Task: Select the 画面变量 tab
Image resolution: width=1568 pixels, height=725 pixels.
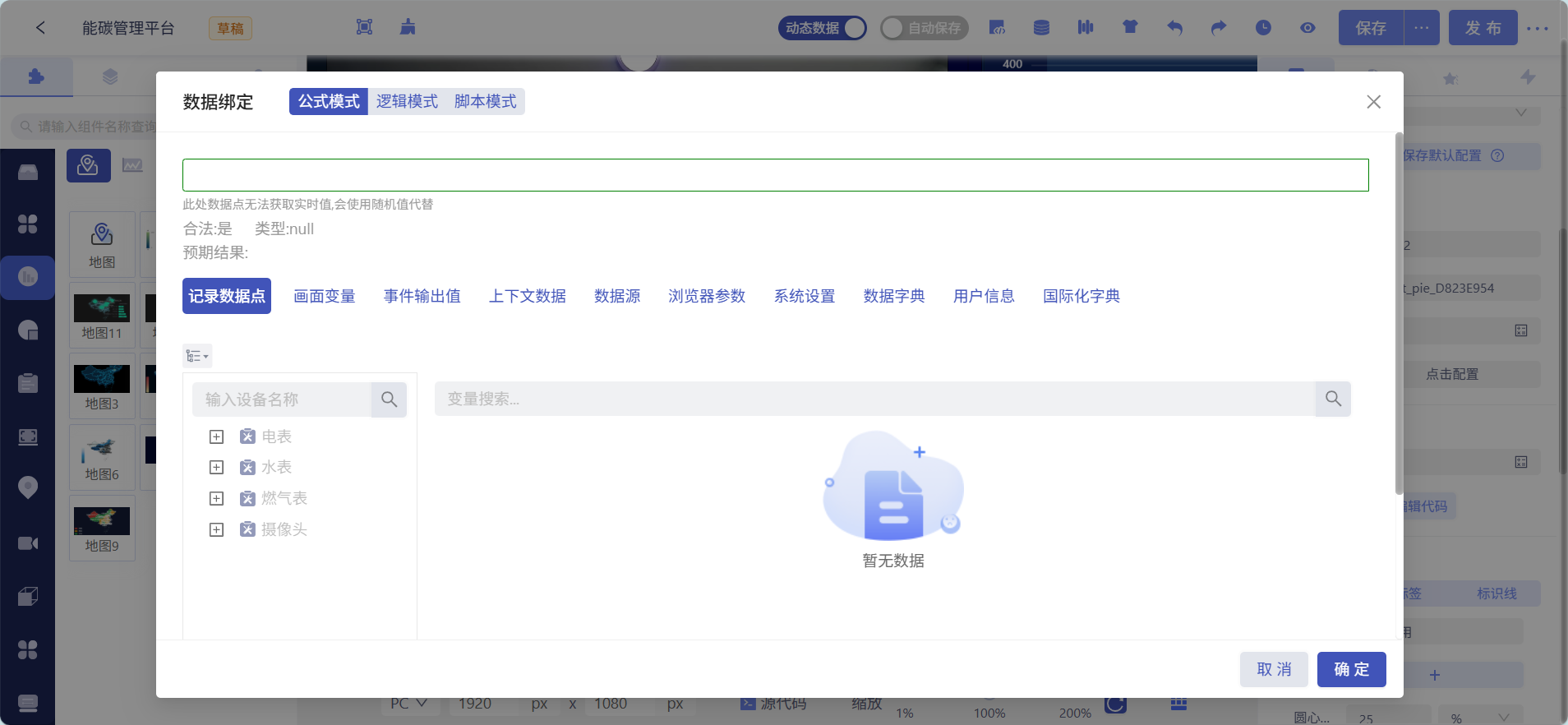Action: [x=325, y=296]
